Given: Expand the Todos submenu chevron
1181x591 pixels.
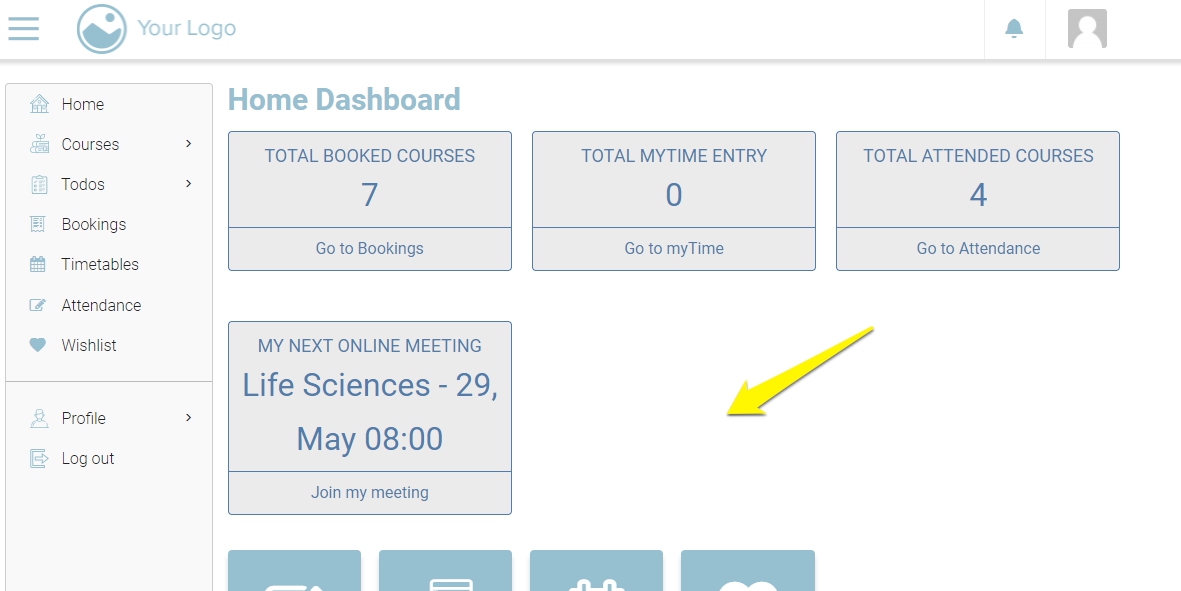Looking at the screenshot, I should click(189, 184).
